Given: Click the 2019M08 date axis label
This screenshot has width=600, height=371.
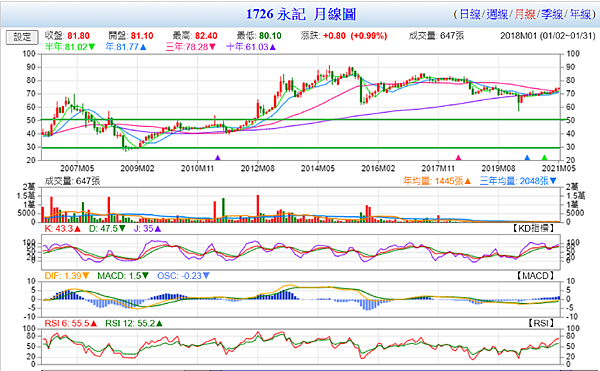Looking at the screenshot, I should pos(498,168).
